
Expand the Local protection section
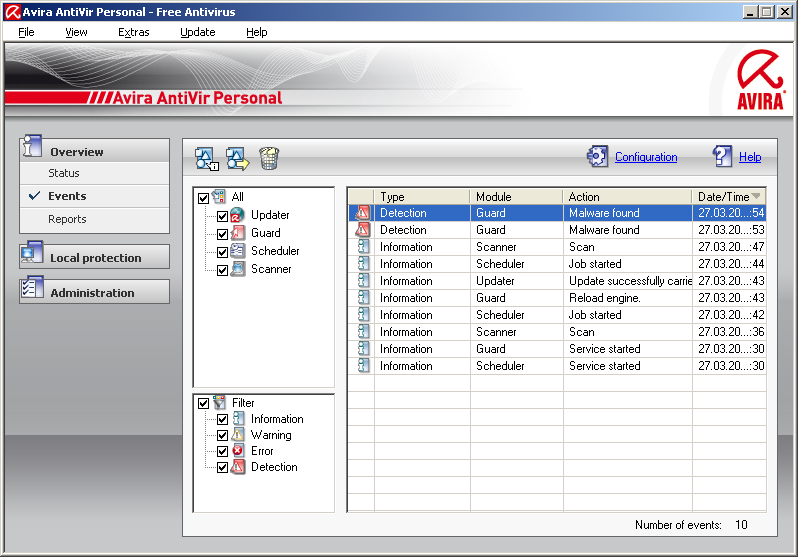point(95,257)
